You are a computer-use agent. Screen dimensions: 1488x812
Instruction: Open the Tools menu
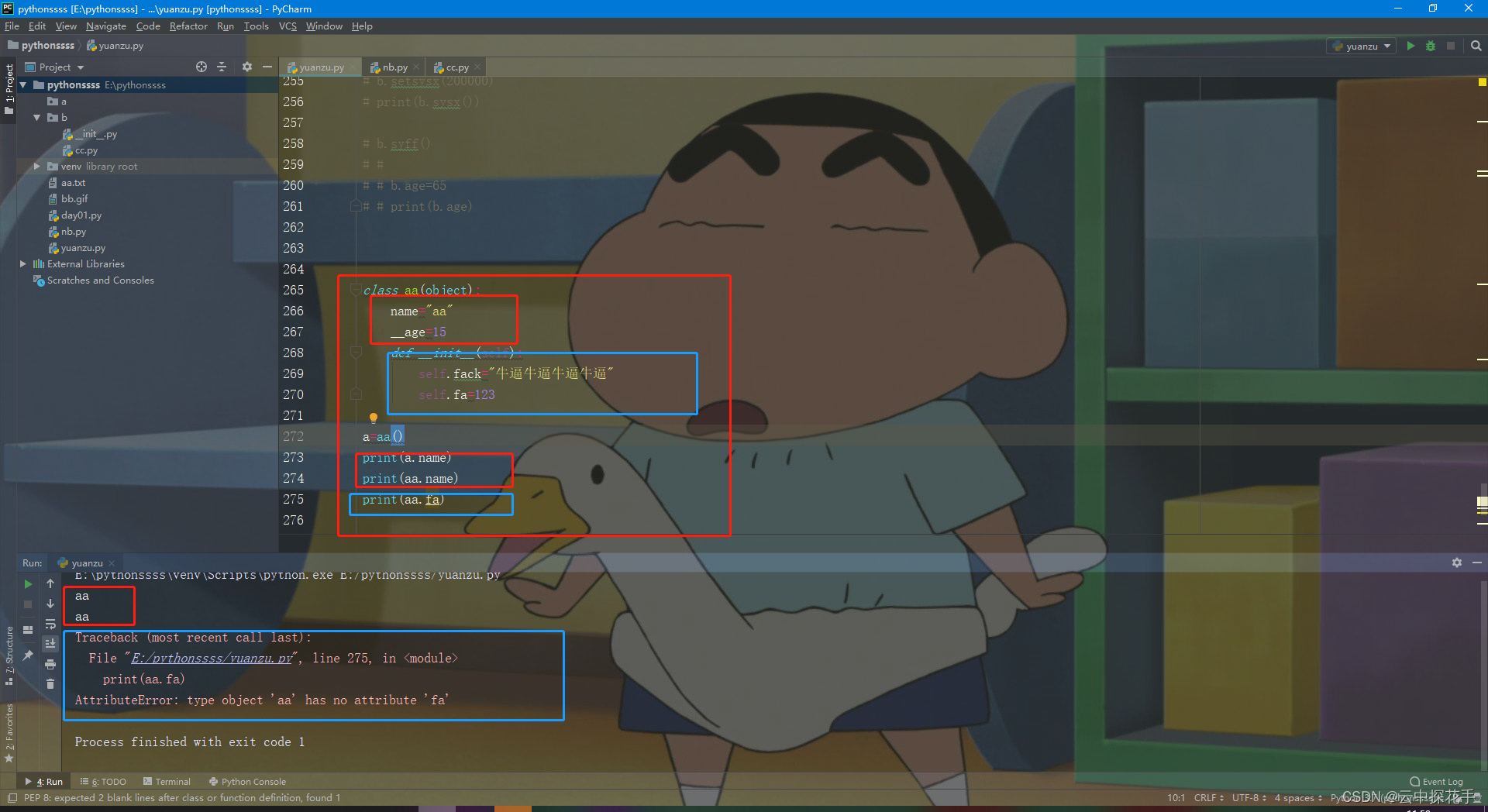point(256,26)
